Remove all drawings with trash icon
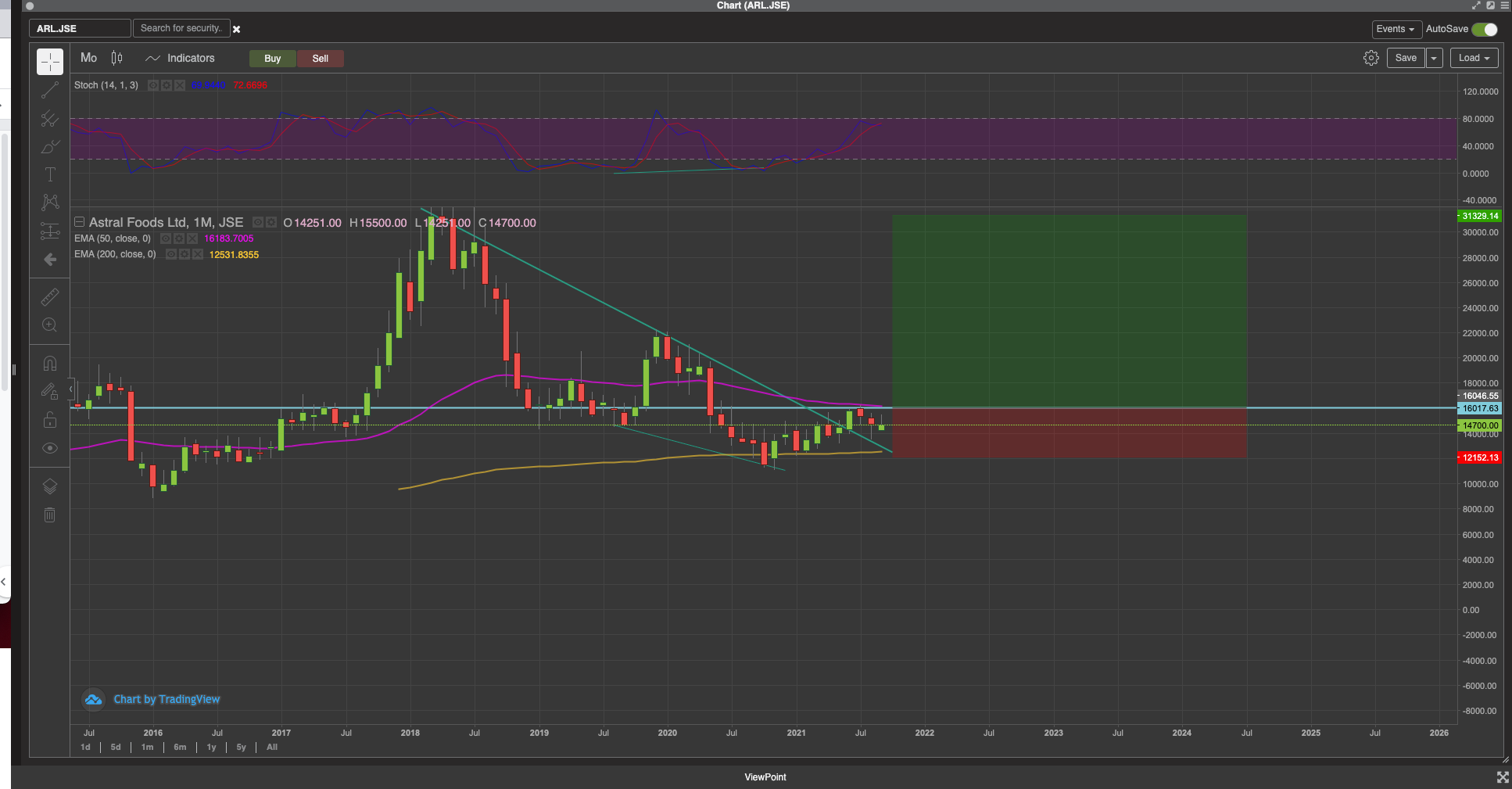The image size is (1512, 789). (x=50, y=515)
